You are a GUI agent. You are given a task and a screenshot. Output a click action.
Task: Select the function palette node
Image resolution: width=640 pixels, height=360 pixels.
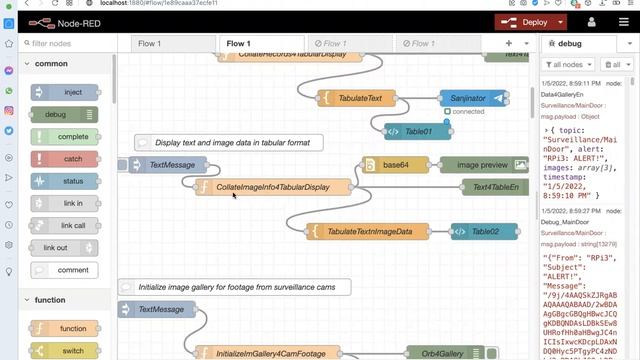[x=64, y=329]
